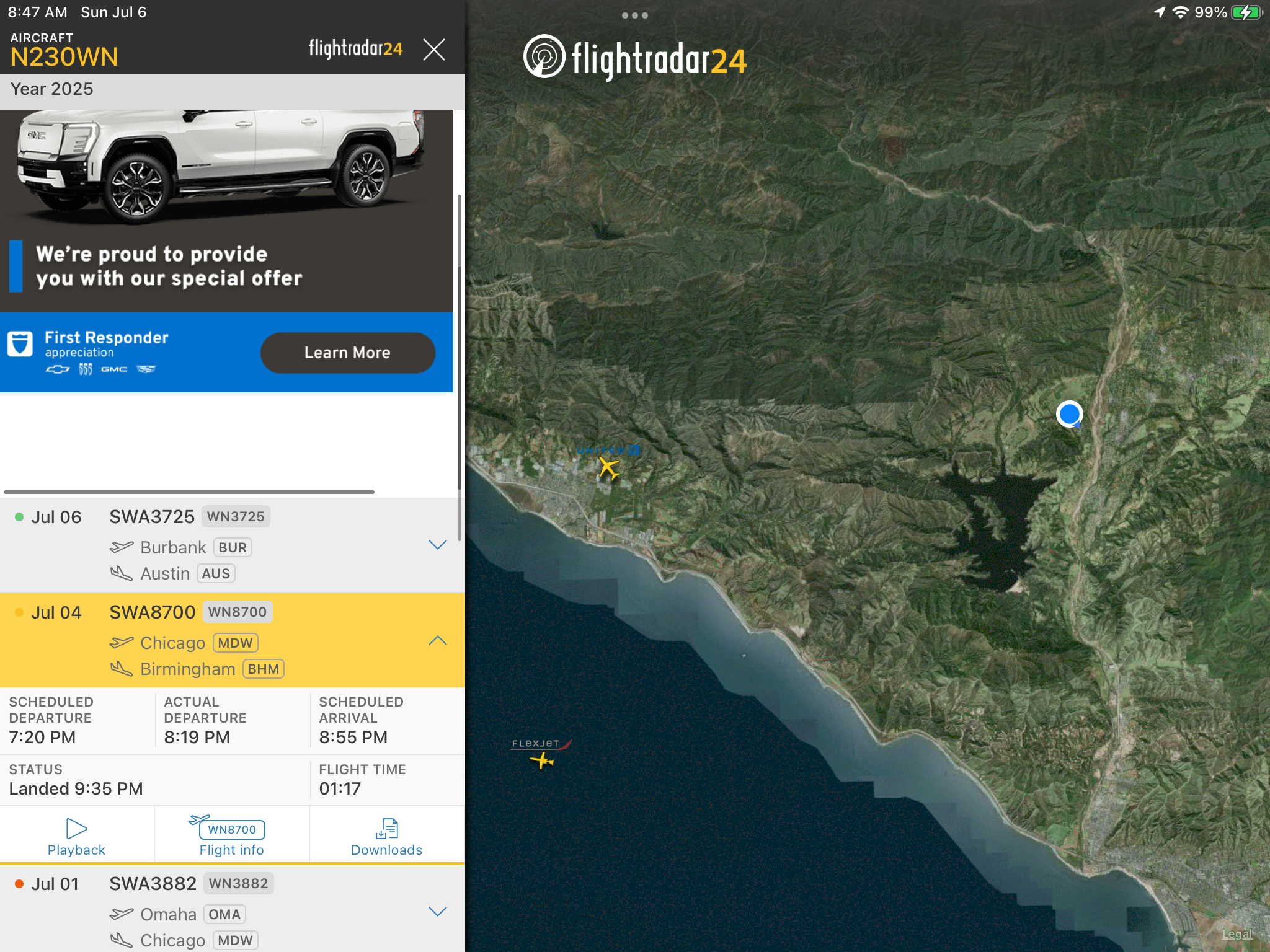Viewport: 1270px width, 952px height.
Task: Click the departure icon beside Chicago MDW
Action: point(122,642)
